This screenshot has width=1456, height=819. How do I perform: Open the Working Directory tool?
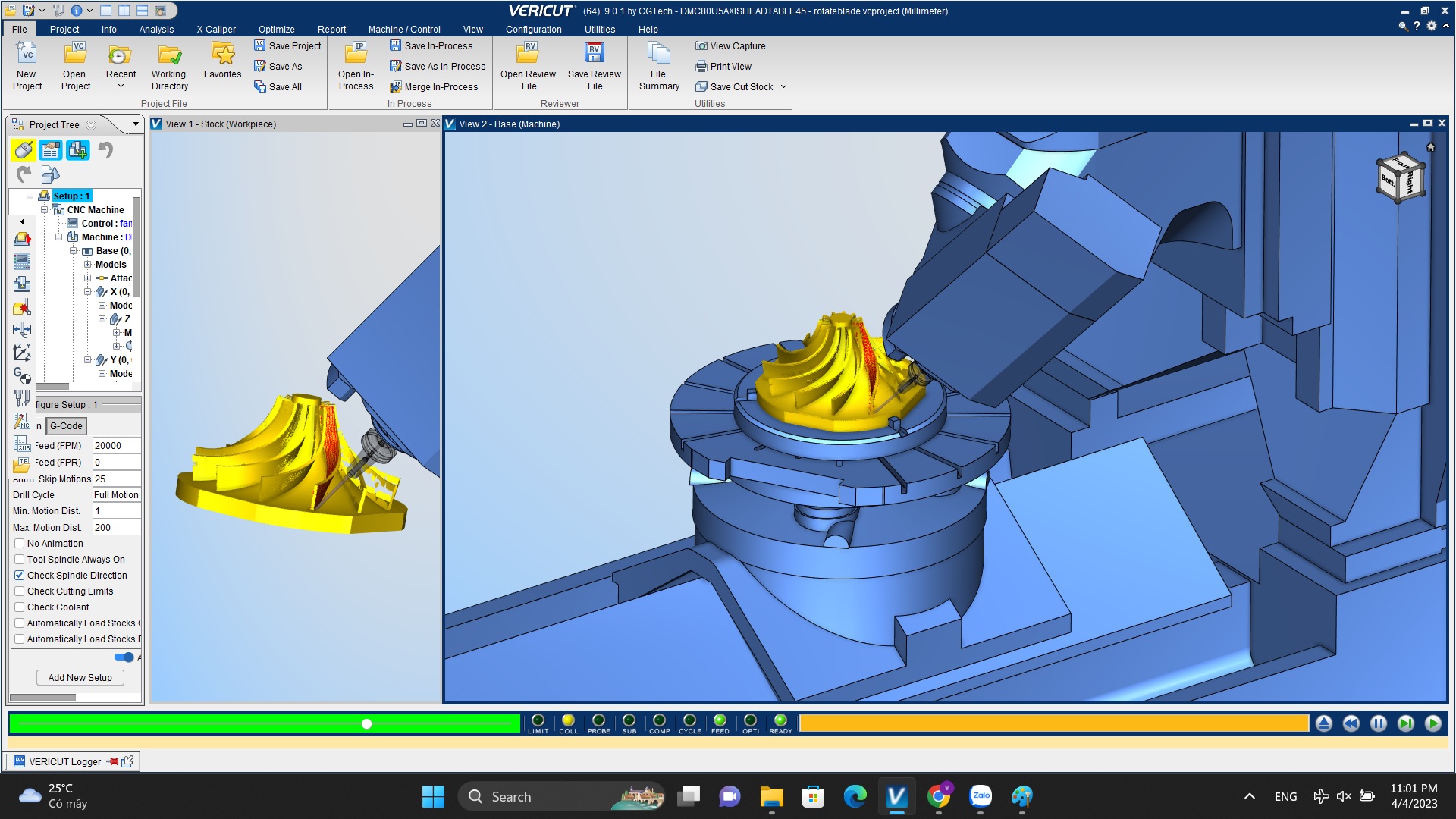coord(169,55)
